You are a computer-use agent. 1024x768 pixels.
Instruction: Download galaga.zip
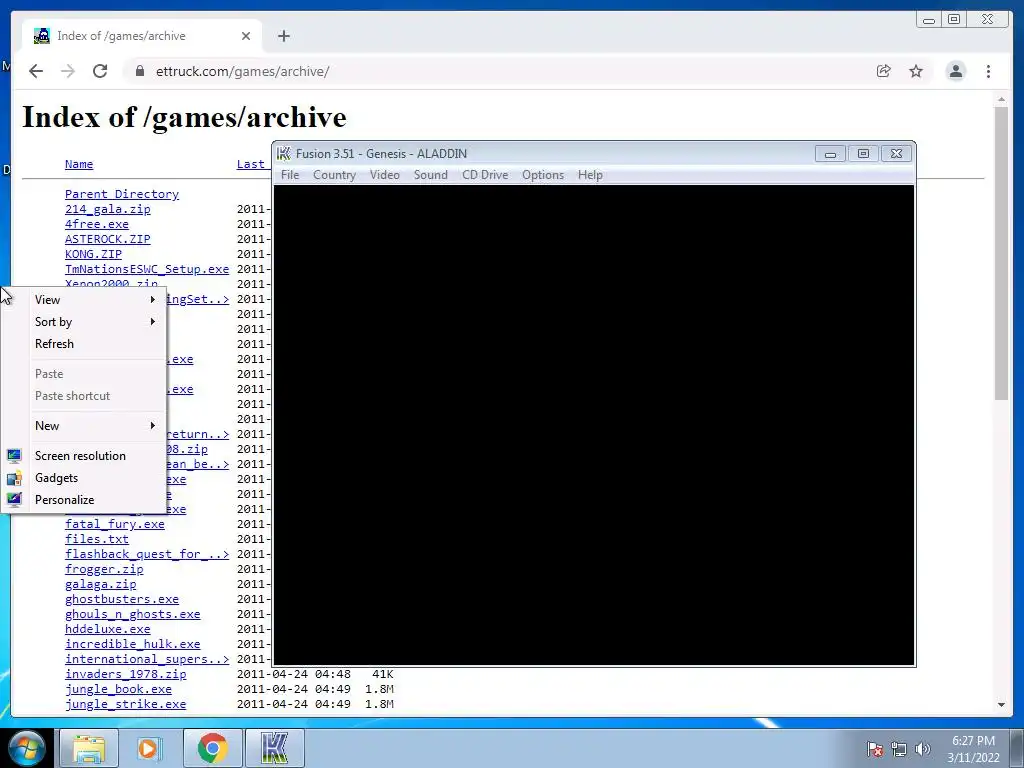(101, 584)
